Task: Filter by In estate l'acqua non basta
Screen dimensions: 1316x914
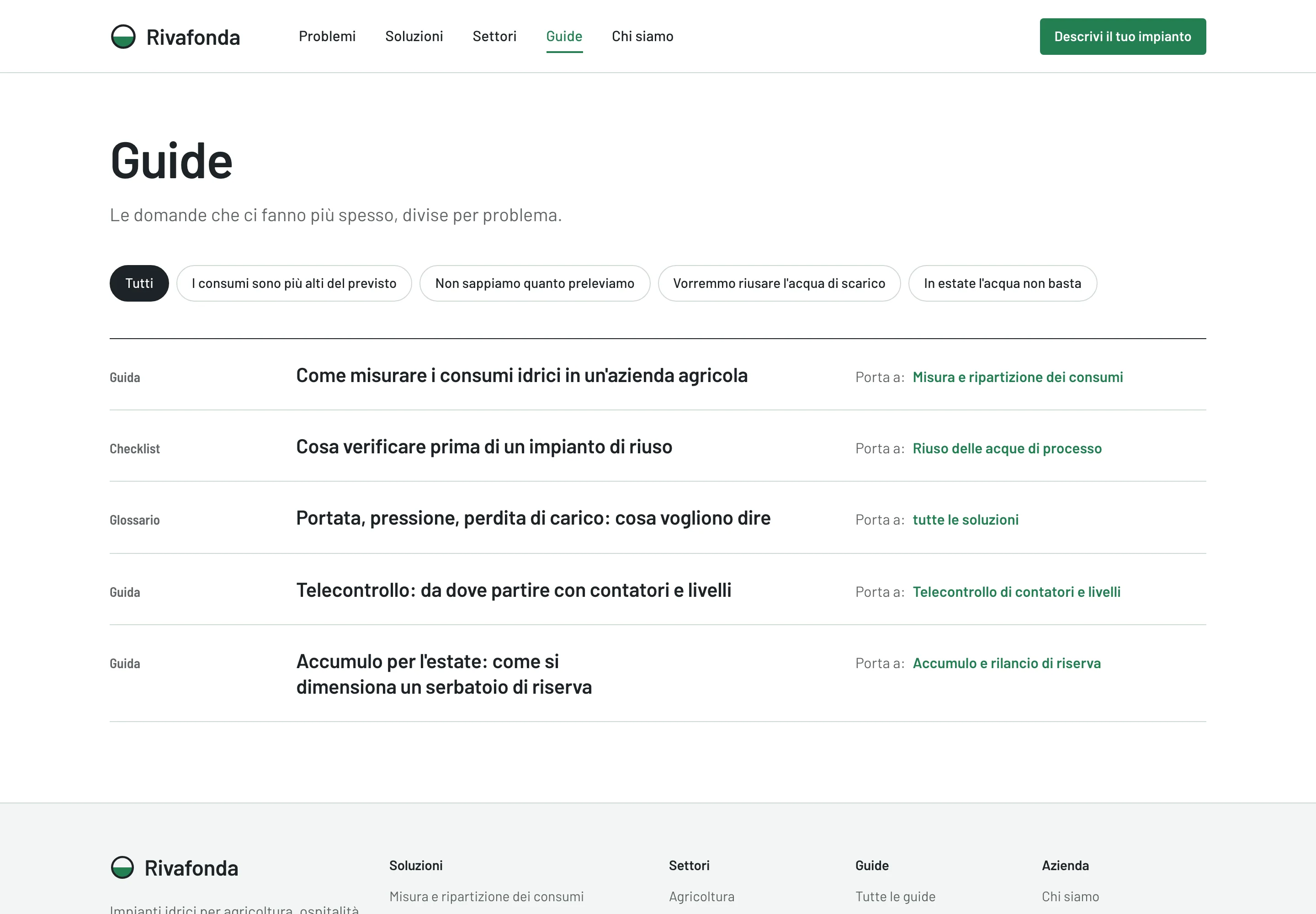Action: point(1002,283)
